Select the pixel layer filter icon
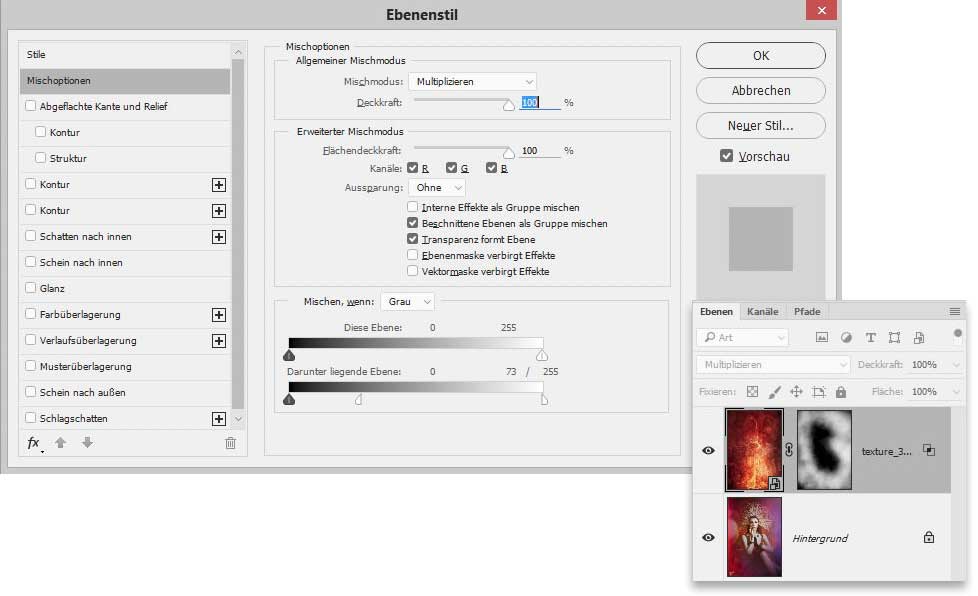 point(822,338)
